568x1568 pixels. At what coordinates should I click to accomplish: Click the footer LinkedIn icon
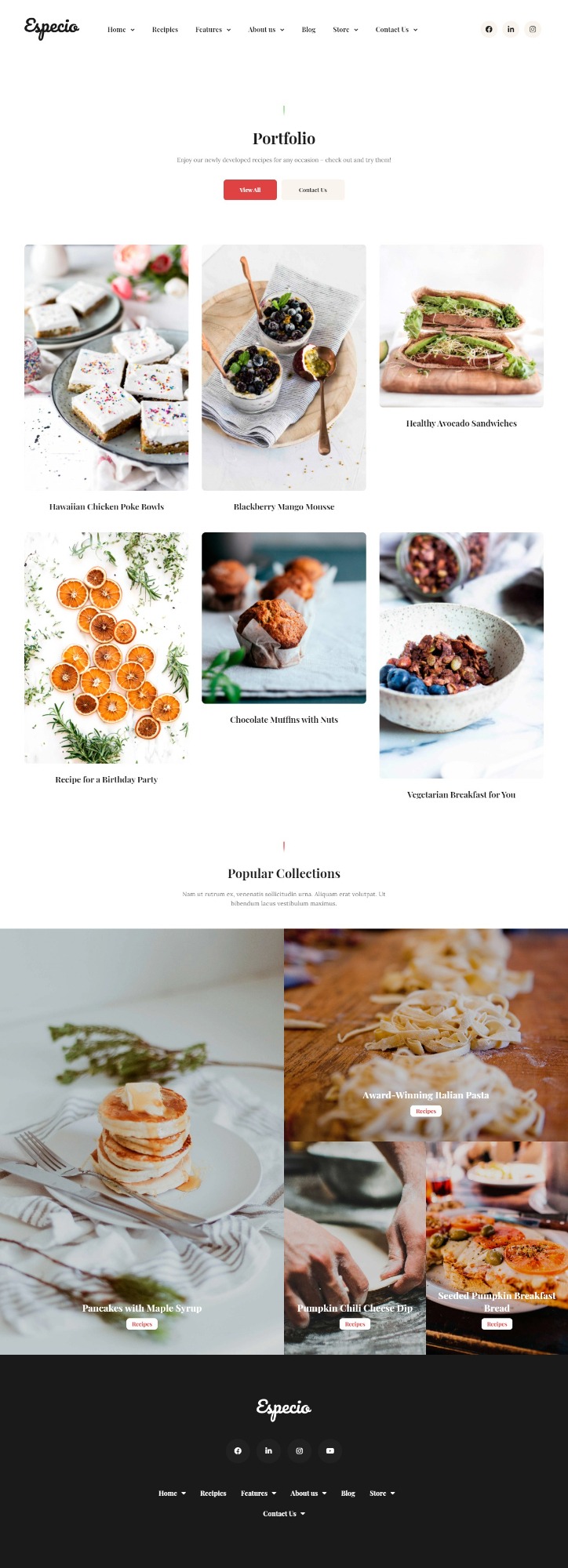click(x=268, y=1450)
